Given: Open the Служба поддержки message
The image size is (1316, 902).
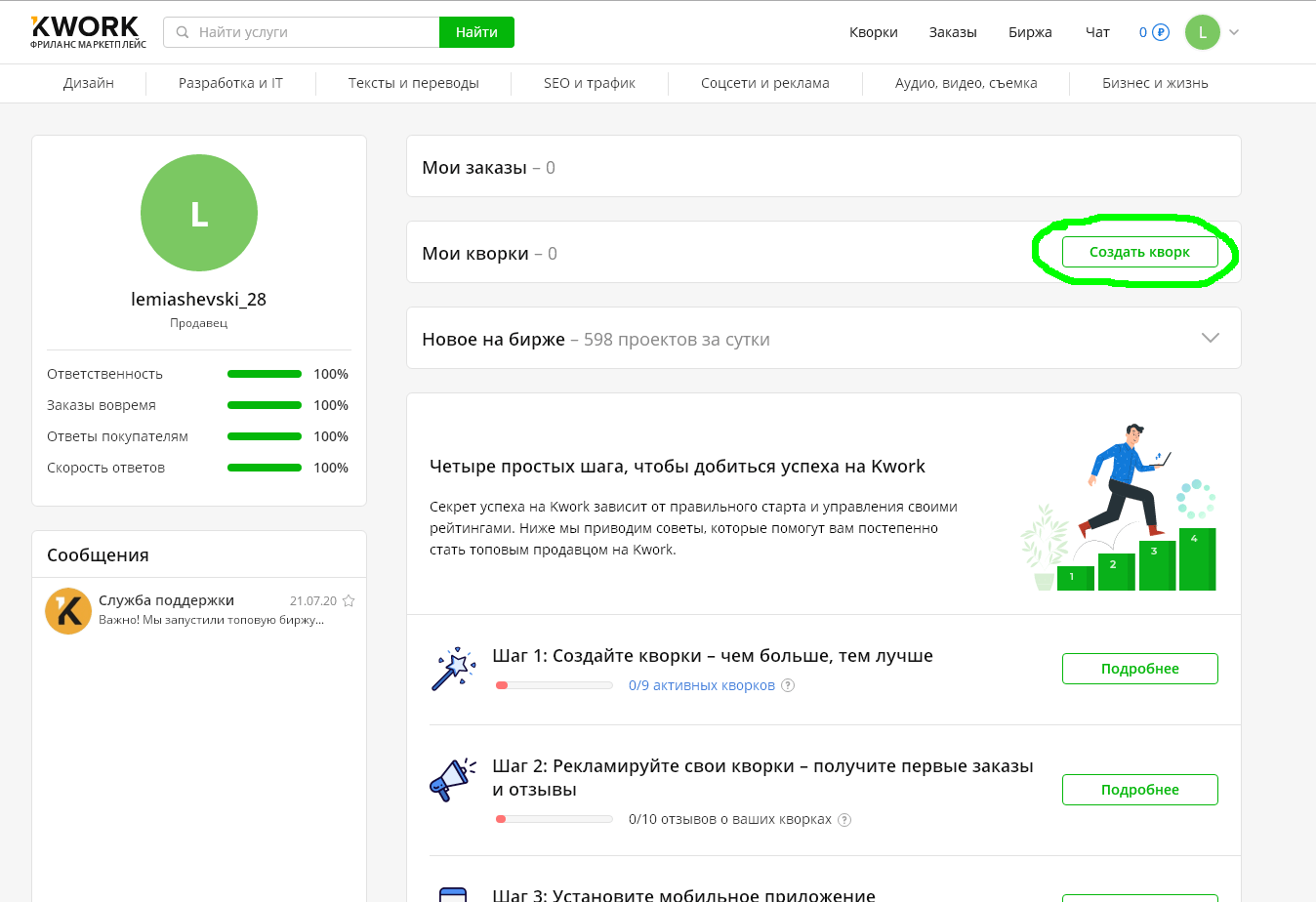Looking at the screenshot, I should [199, 611].
